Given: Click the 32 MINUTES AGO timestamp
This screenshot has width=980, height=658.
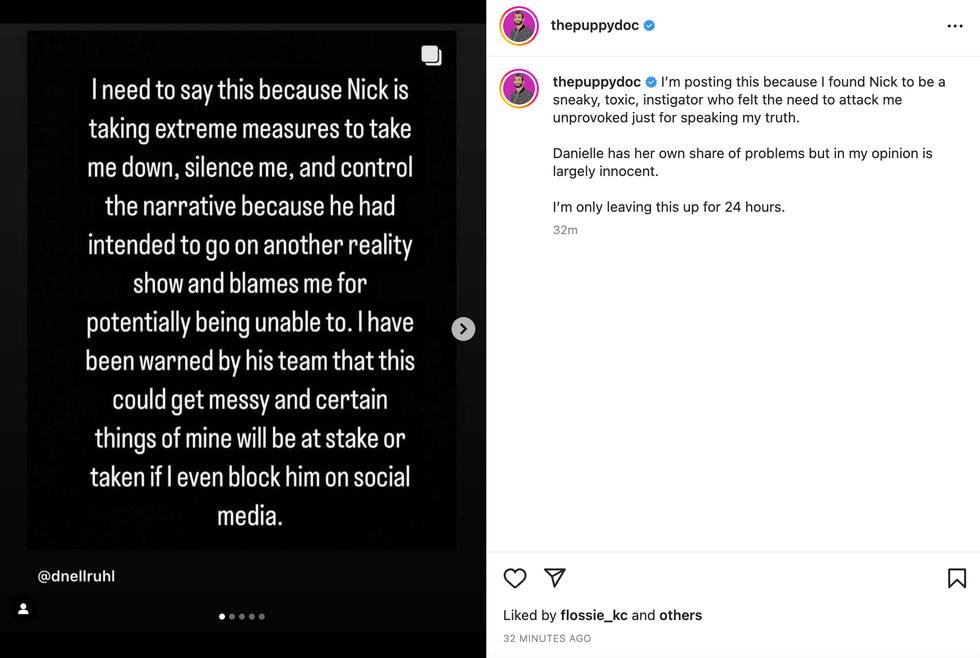Looking at the screenshot, I should 547,638.
